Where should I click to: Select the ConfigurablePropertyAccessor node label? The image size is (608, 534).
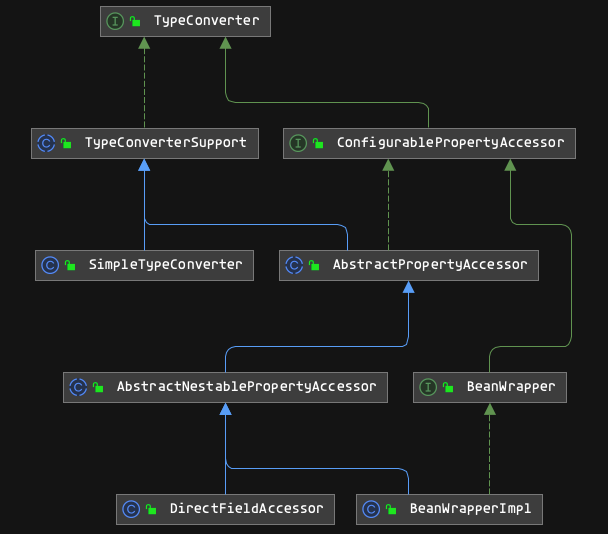pos(450,143)
